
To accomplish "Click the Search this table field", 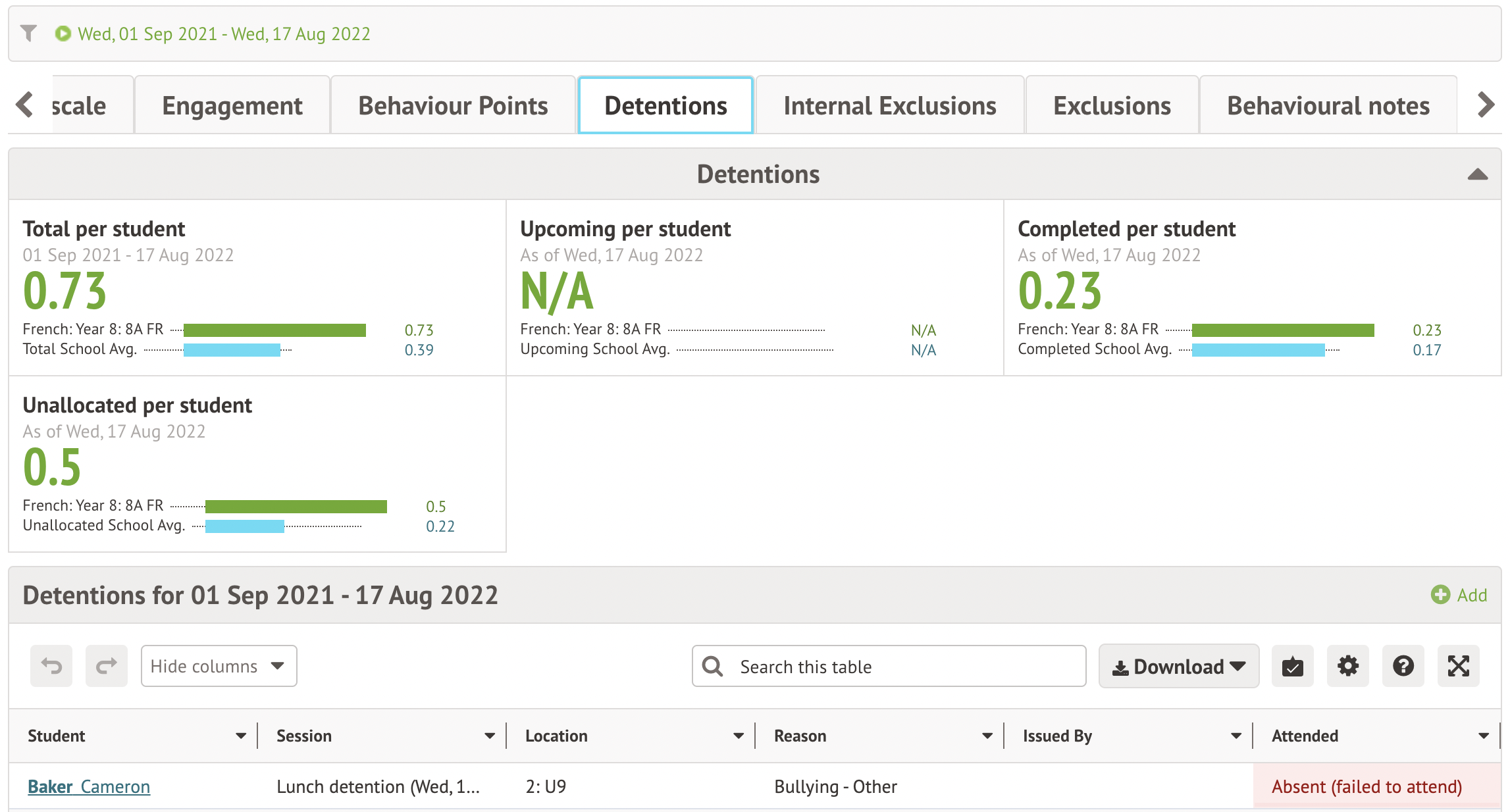I will pos(889,666).
